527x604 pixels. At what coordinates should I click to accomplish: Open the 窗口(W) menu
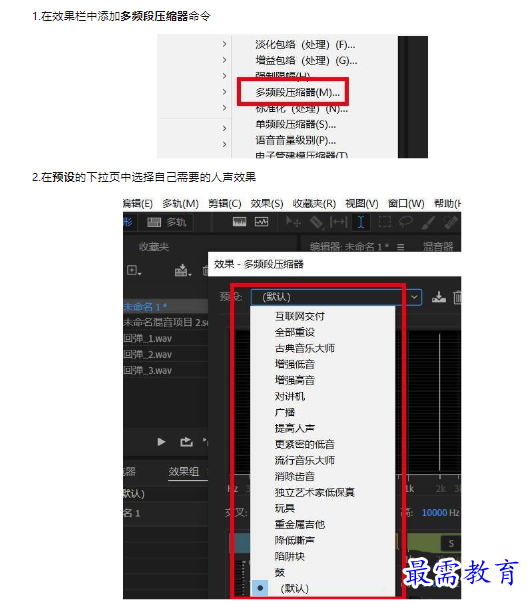406,203
